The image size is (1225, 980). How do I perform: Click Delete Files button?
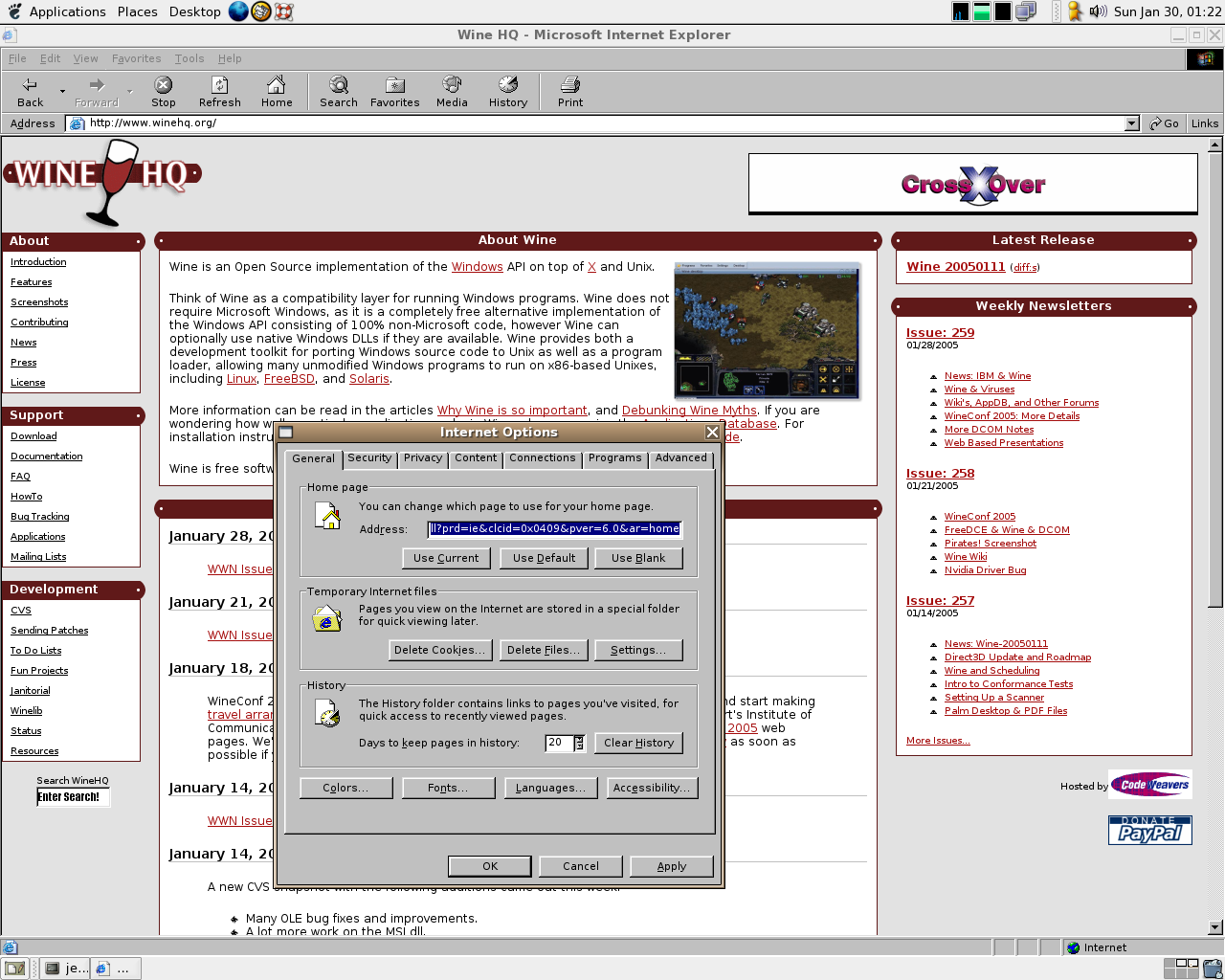(544, 650)
